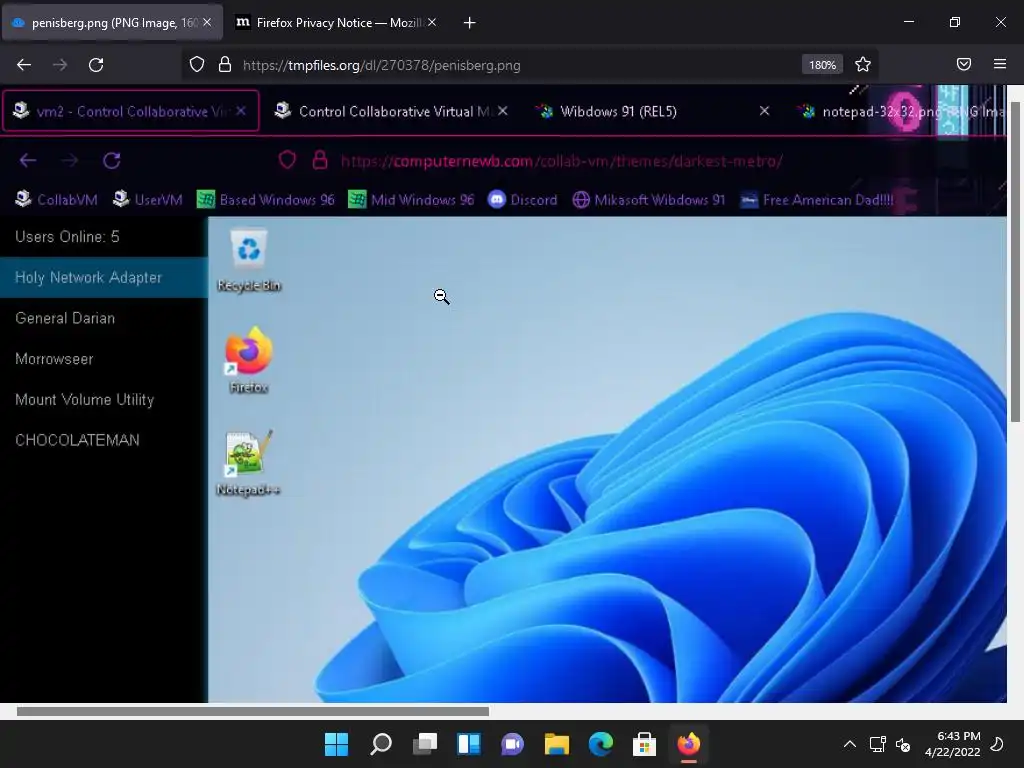
Task: Click the network tray icon
Action: (878, 744)
